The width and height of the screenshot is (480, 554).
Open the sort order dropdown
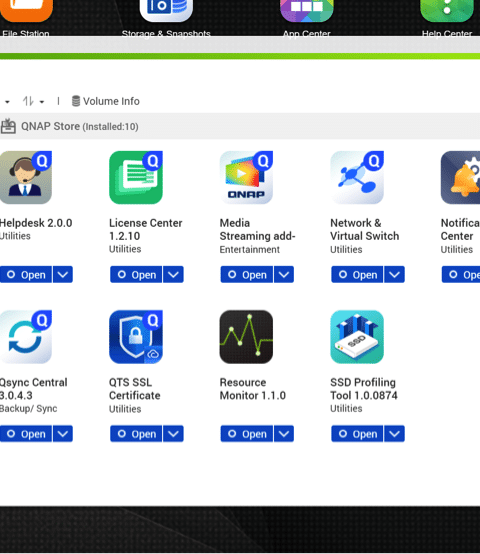(x=34, y=101)
